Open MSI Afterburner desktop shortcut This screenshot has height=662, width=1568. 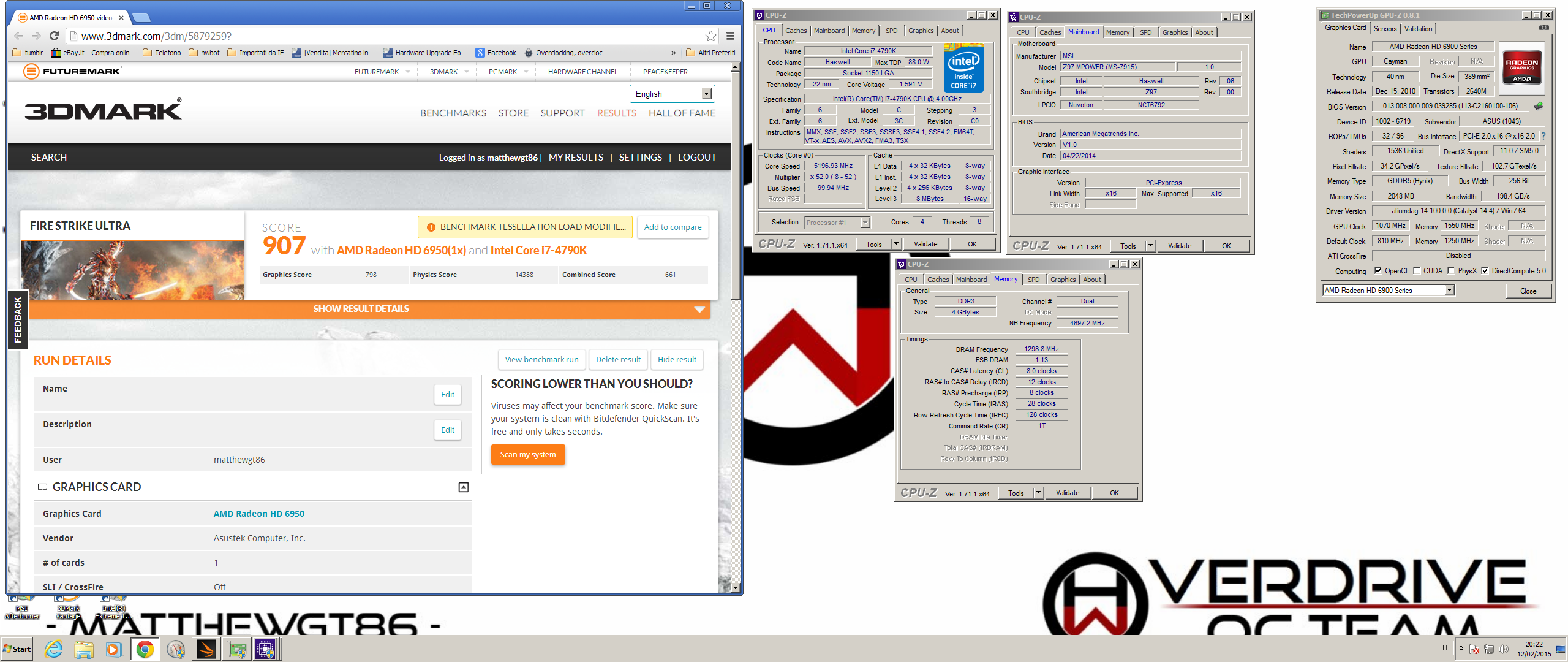click(22, 607)
